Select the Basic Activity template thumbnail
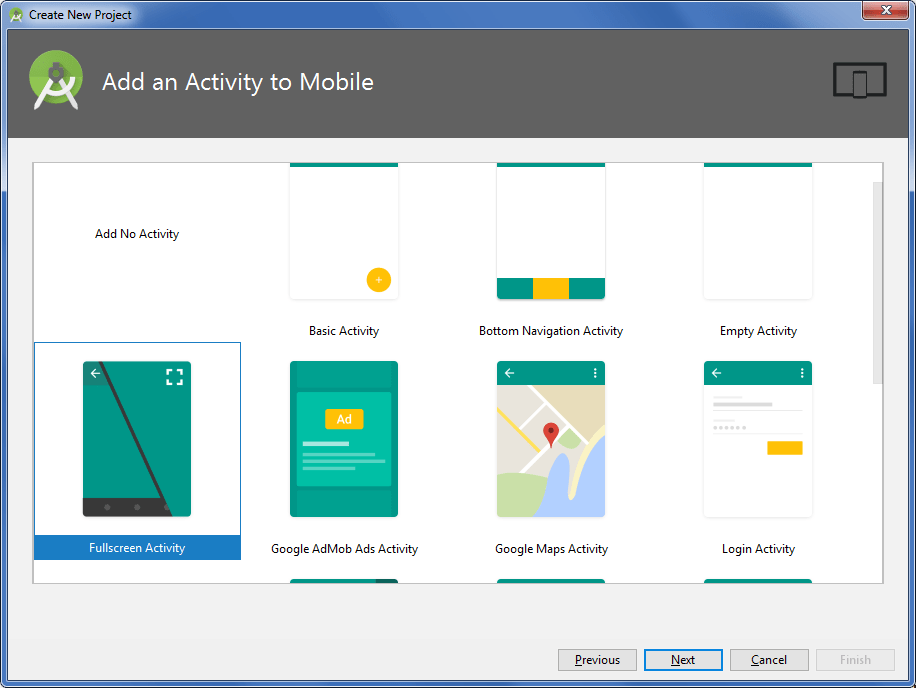The image size is (916, 688). coord(344,231)
